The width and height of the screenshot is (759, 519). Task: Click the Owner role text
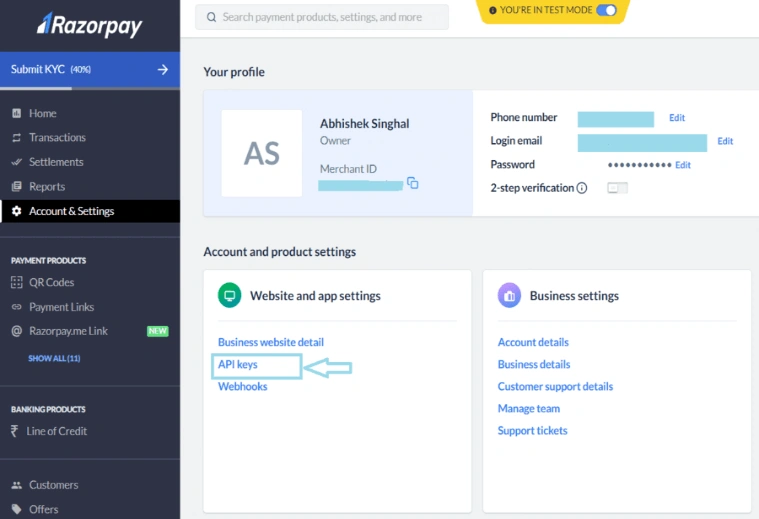(335, 141)
